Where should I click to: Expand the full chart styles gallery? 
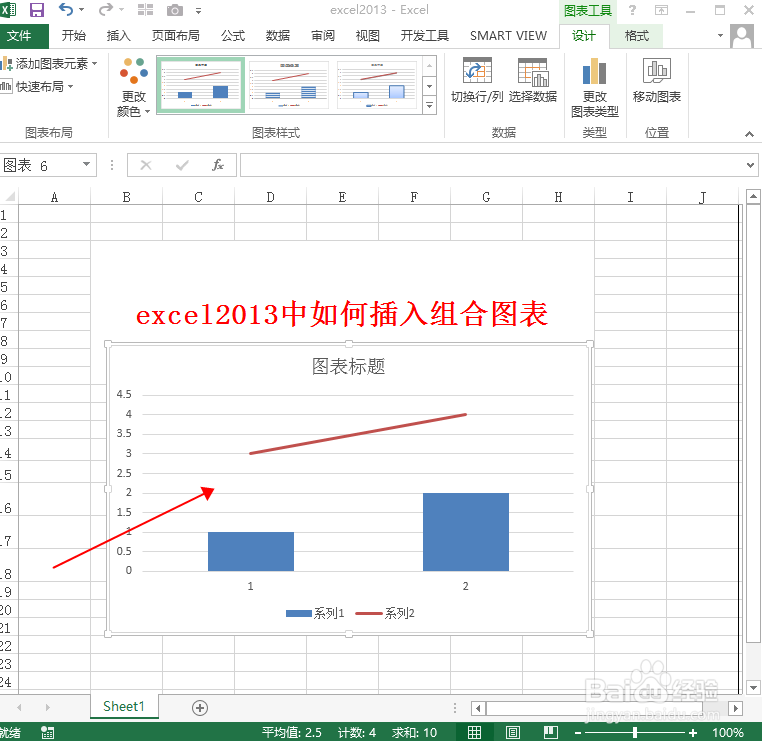click(429, 104)
